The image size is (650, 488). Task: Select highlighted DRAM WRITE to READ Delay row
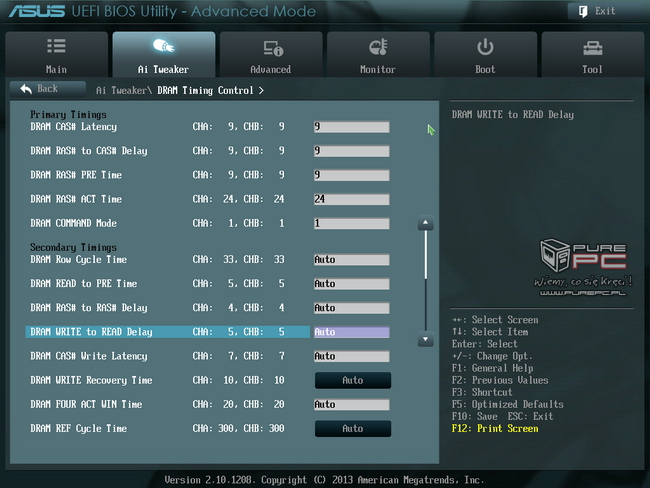pos(167,332)
